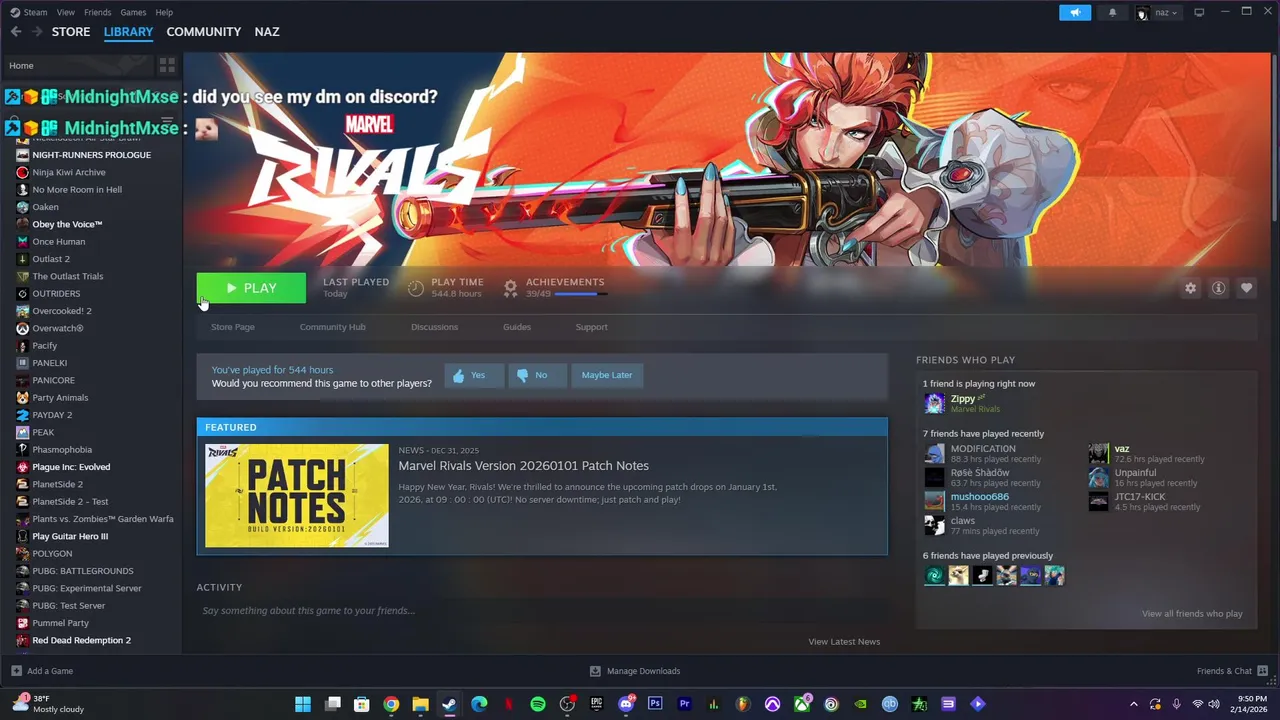Open the Help menu
Screen dimensions: 1280x720
164,12
